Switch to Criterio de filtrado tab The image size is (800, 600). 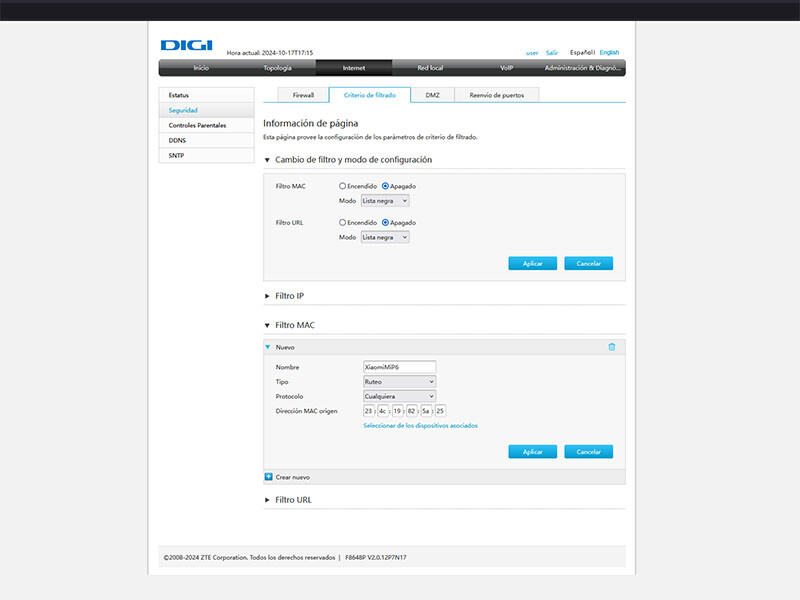[x=370, y=95]
